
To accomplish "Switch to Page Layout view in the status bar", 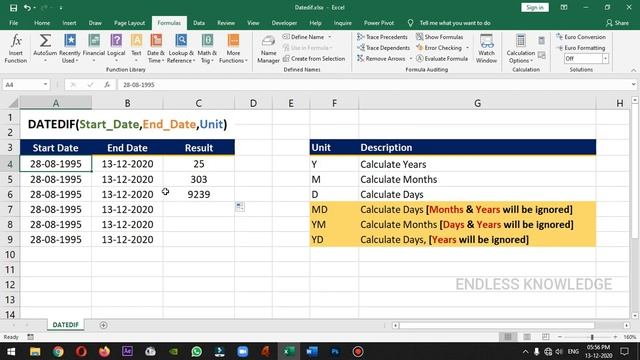I will 527,337.
